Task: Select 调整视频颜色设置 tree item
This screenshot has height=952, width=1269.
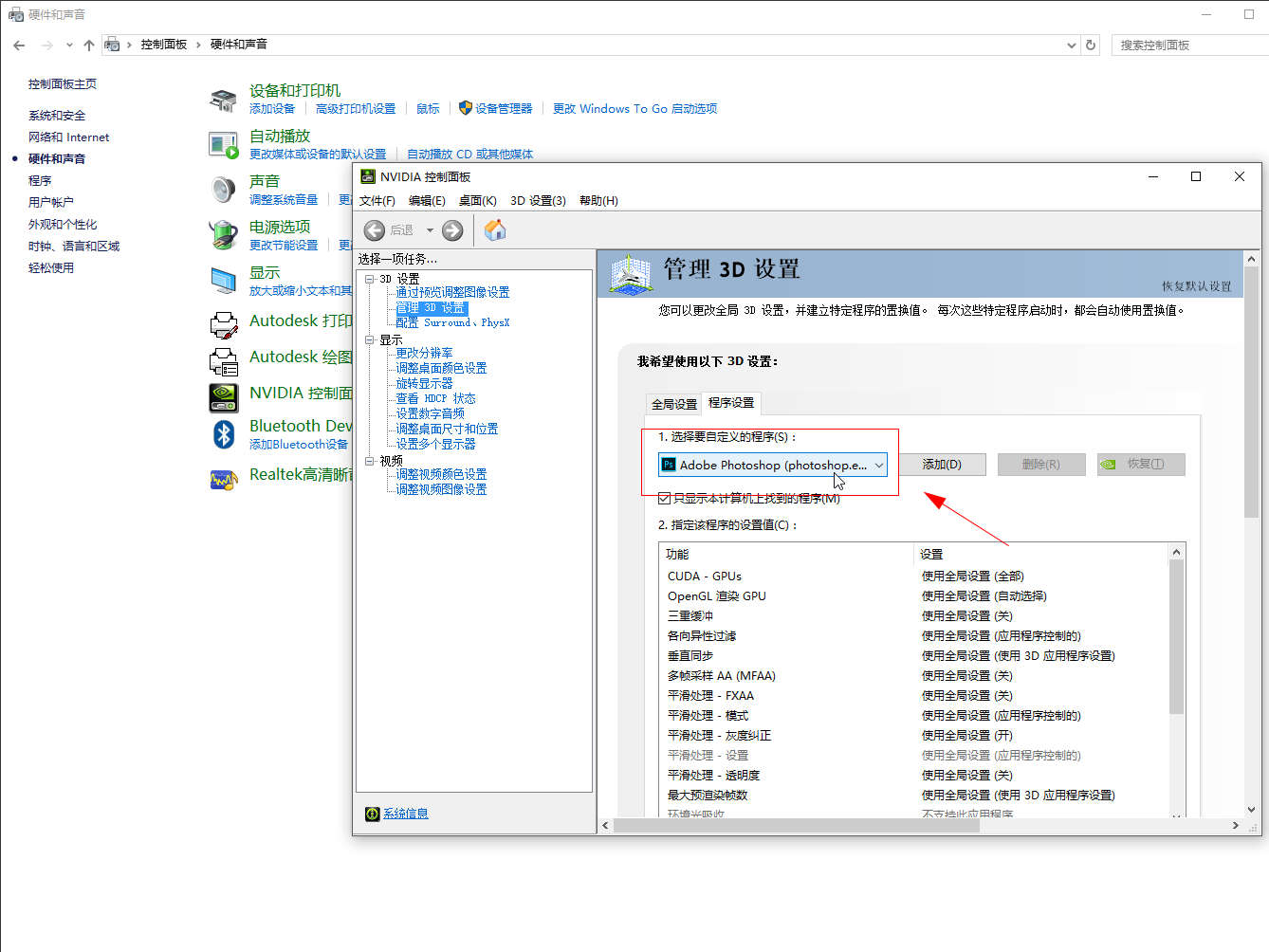Action: (441, 474)
